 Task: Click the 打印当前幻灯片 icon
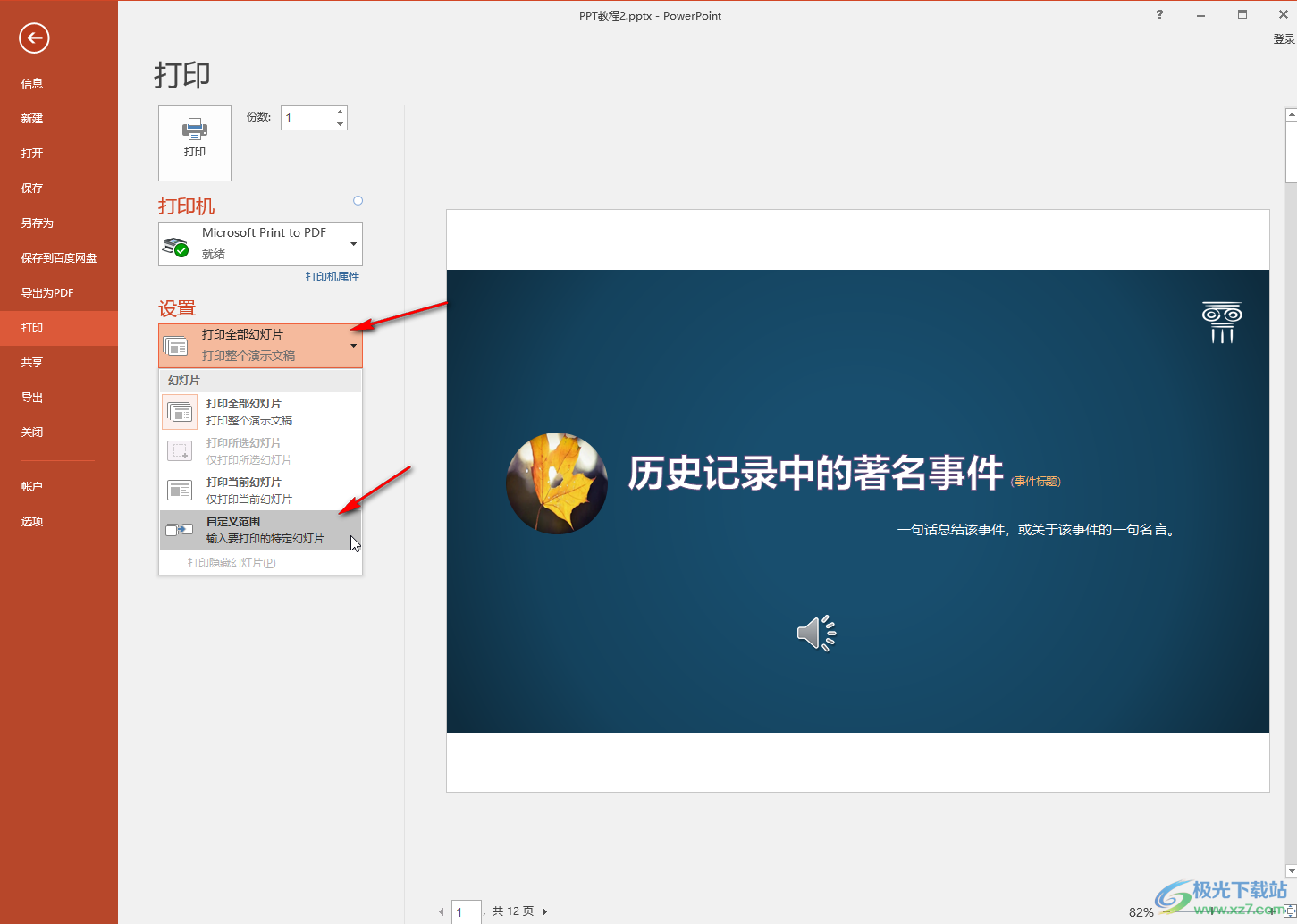180,491
